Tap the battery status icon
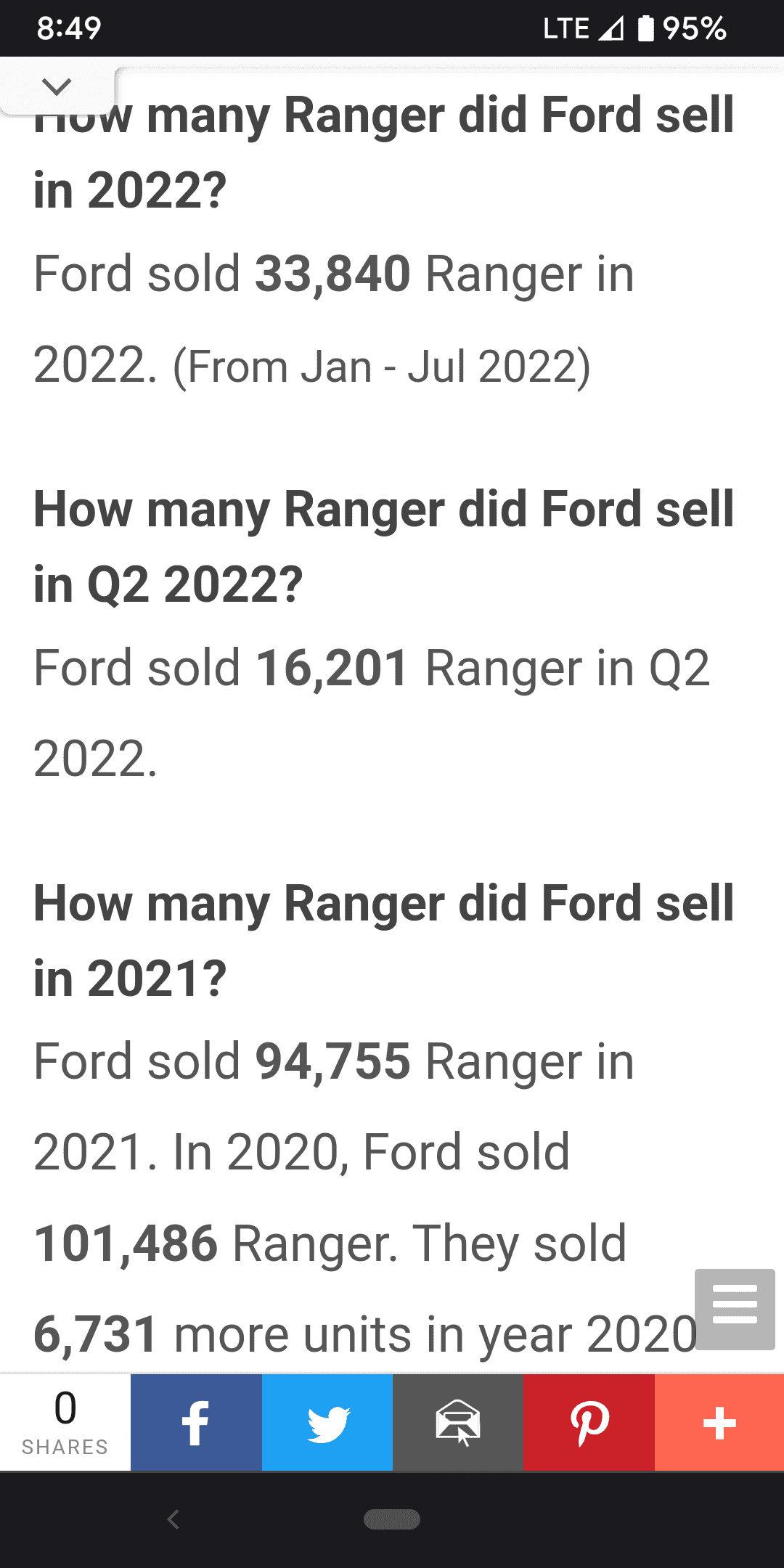Image resolution: width=784 pixels, height=1568 pixels. coord(645,28)
